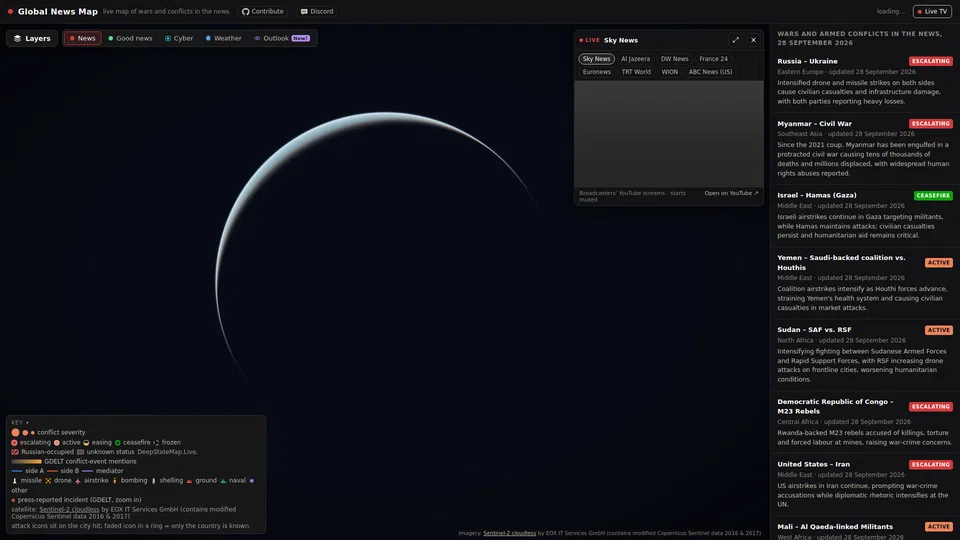
Task: Select the Sky News channel
Action: (596, 59)
